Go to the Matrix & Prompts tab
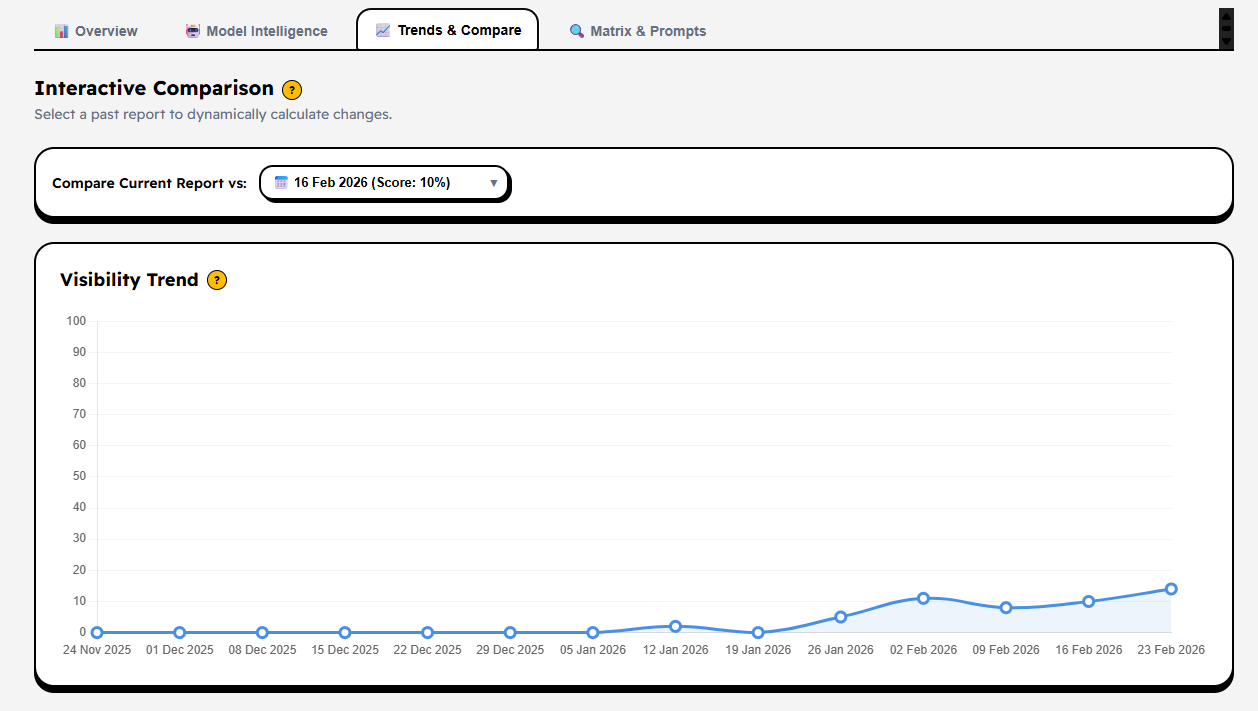Image resolution: width=1258 pixels, height=711 pixels. coord(637,31)
